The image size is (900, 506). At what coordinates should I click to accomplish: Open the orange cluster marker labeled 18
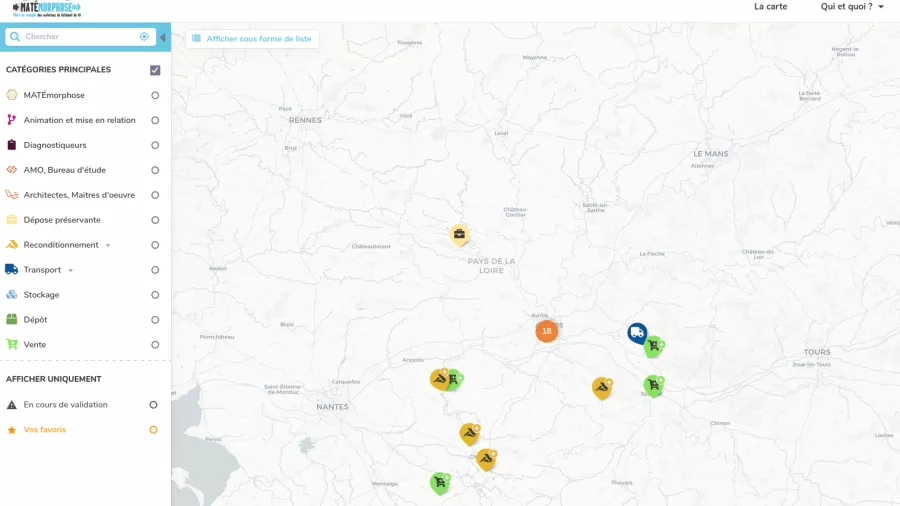(x=546, y=331)
